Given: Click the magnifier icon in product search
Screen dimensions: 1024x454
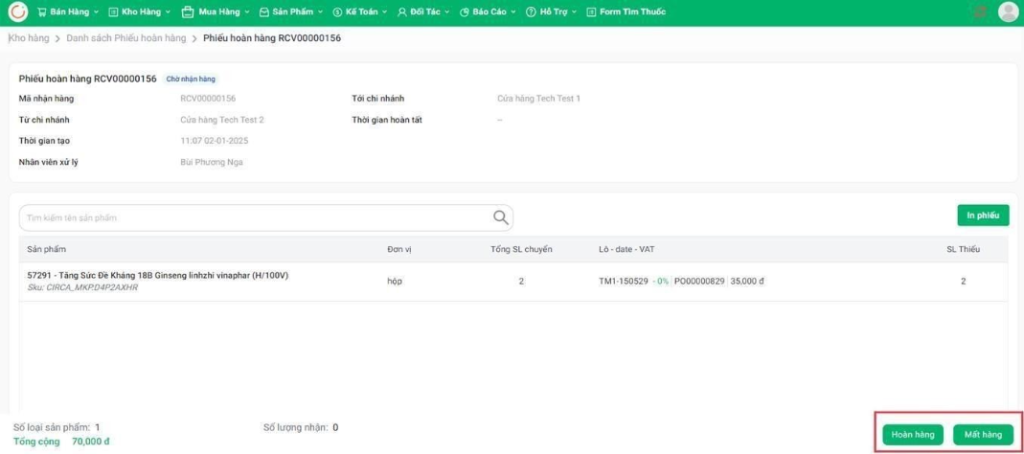Looking at the screenshot, I should click(501, 217).
